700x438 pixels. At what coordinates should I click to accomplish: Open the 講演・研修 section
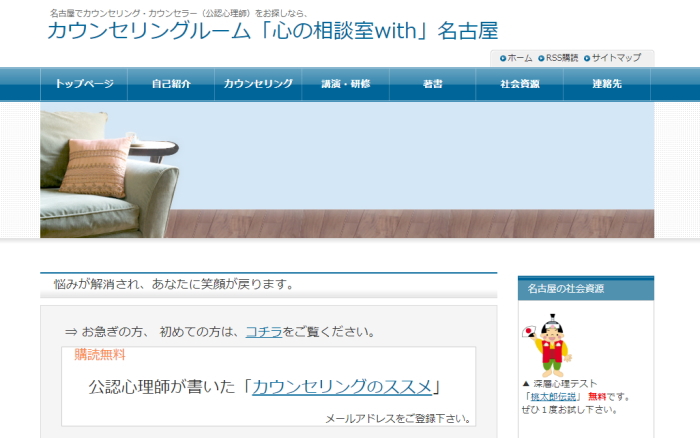[346, 84]
